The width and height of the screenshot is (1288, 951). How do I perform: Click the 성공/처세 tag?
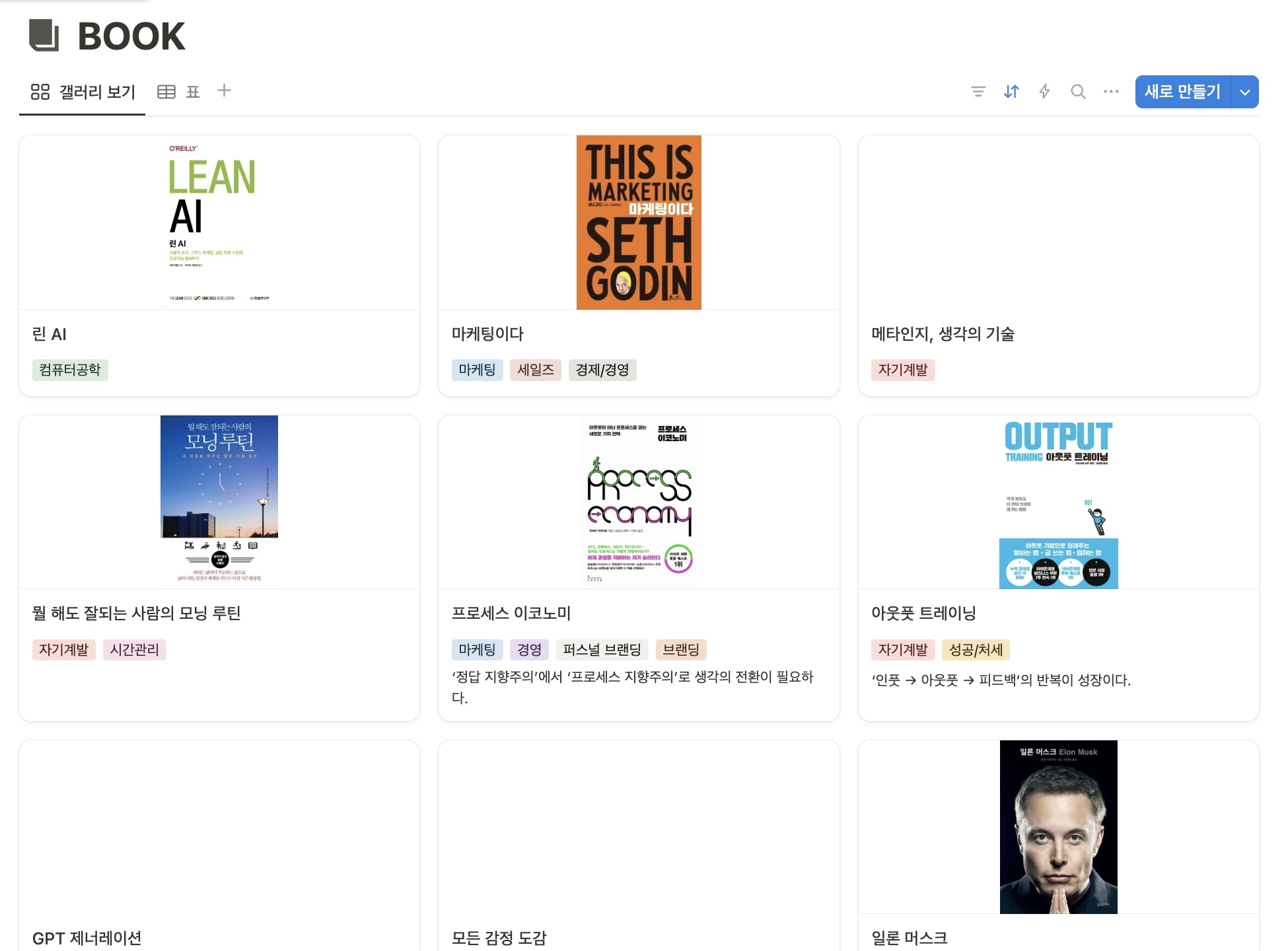(x=976, y=650)
